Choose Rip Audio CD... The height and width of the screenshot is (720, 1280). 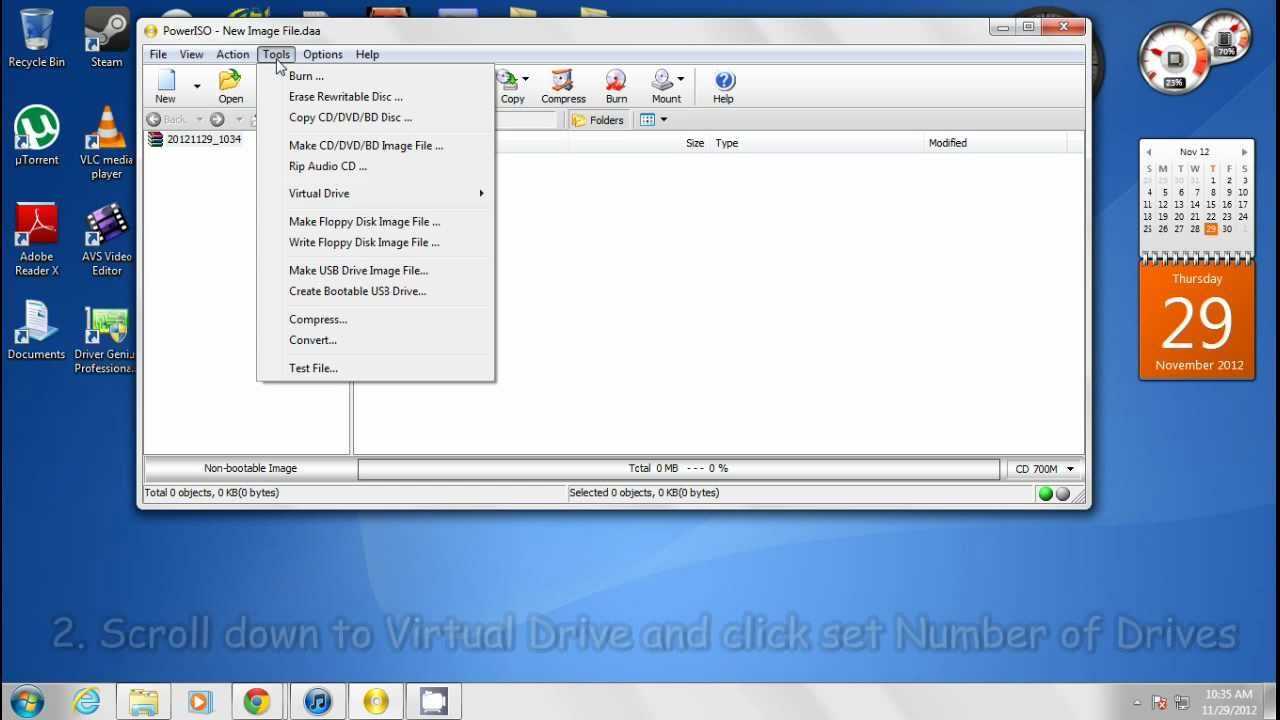pos(375,167)
